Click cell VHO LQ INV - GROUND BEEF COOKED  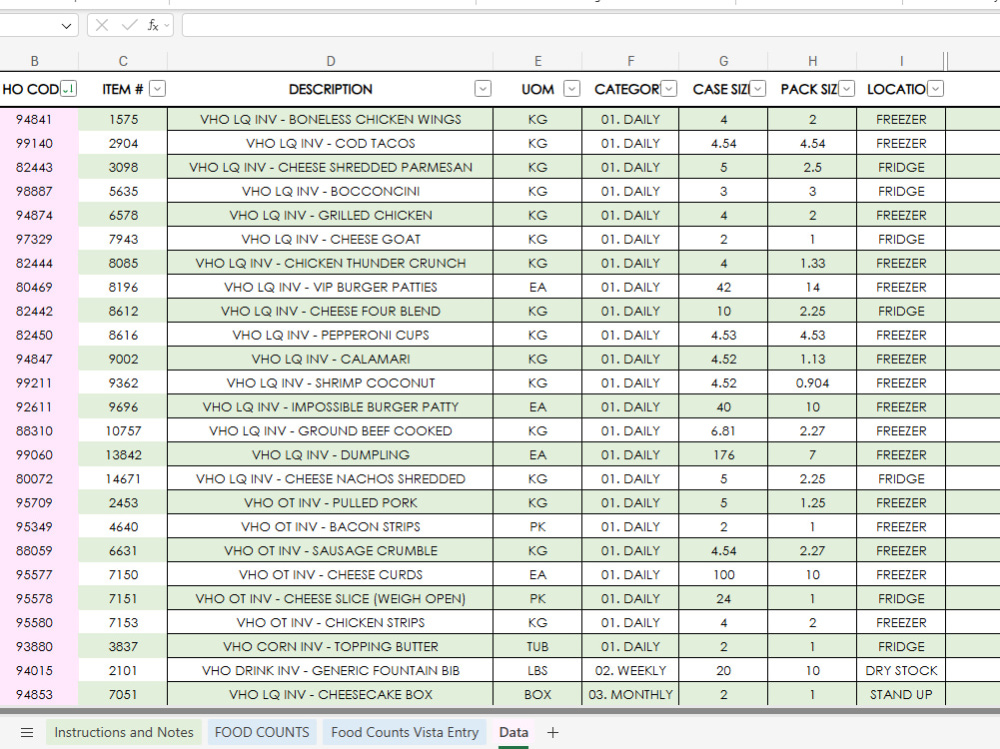(x=330, y=431)
